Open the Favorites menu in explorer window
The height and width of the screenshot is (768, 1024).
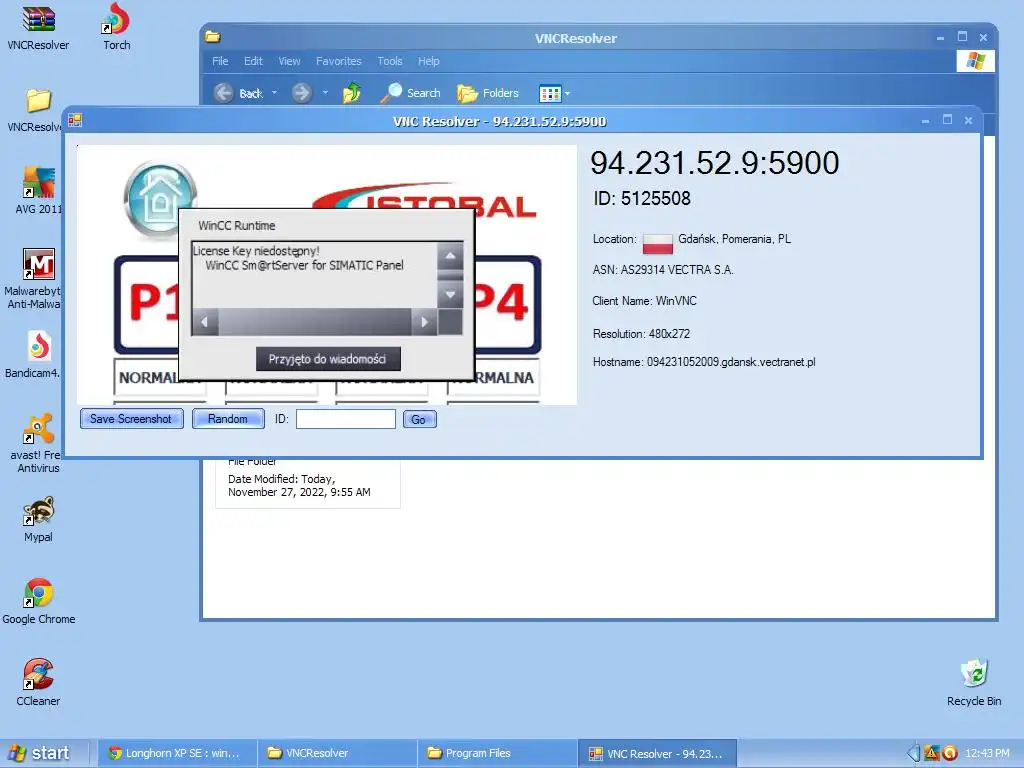(338, 61)
